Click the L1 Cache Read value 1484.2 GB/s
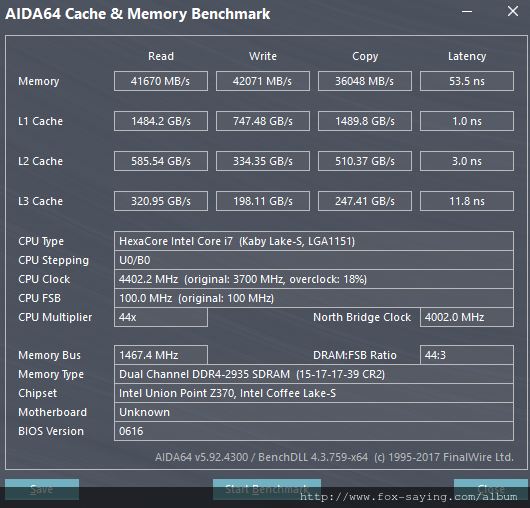The image size is (530, 508). coord(161,121)
